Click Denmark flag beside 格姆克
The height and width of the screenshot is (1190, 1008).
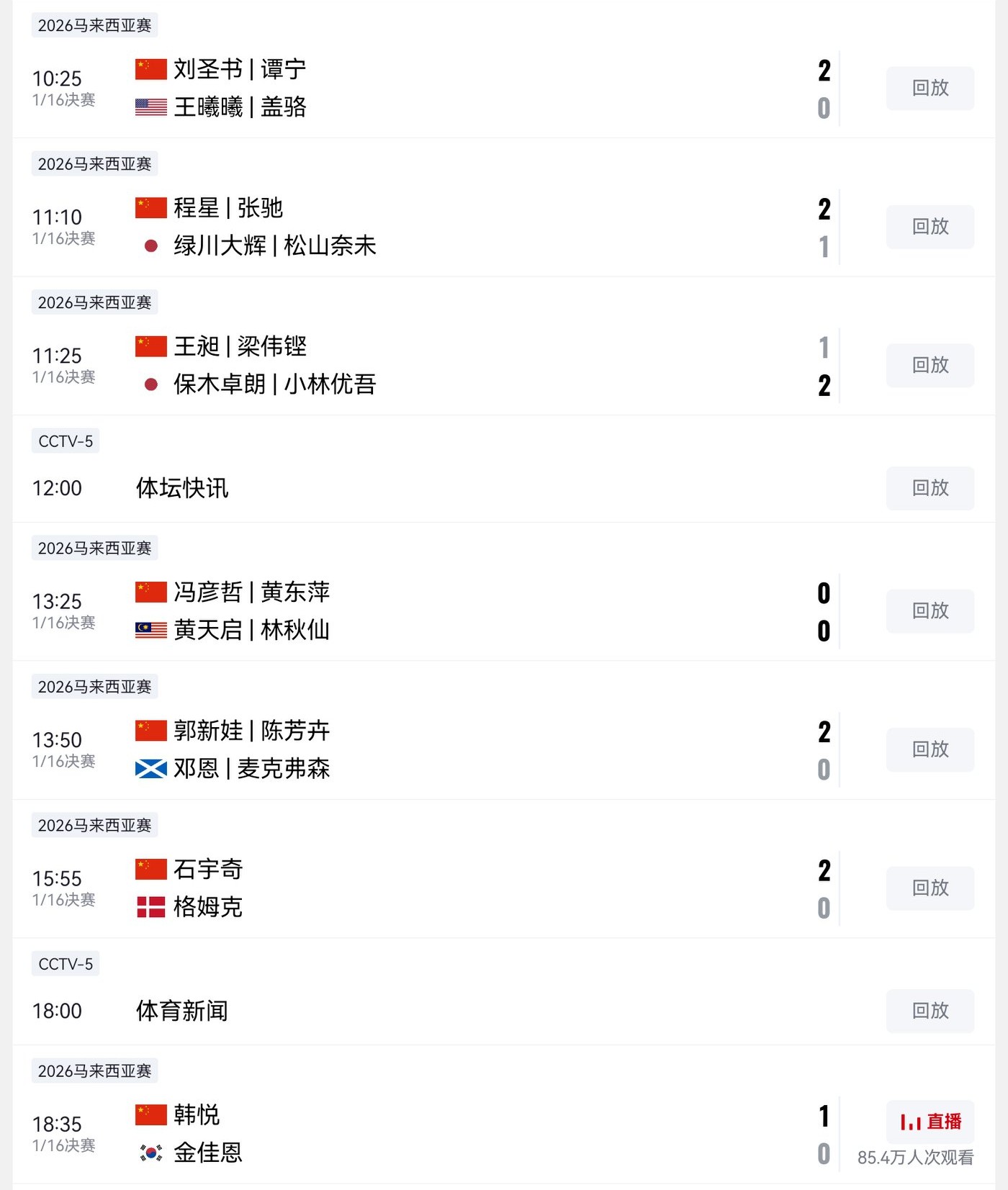pyautogui.click(x=151, y=907)
